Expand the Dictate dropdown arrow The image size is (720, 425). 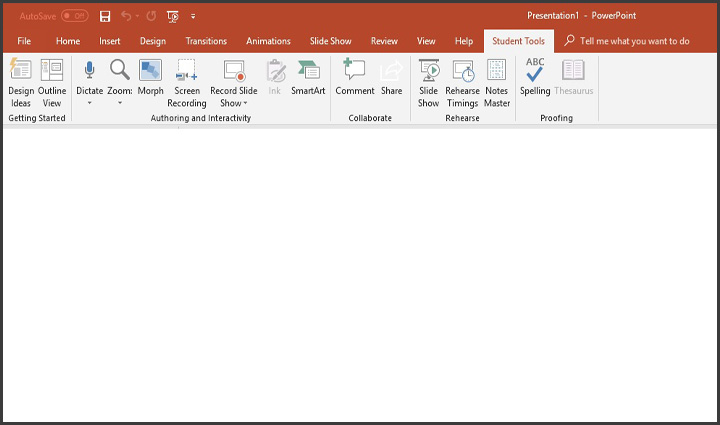[90, 103]
